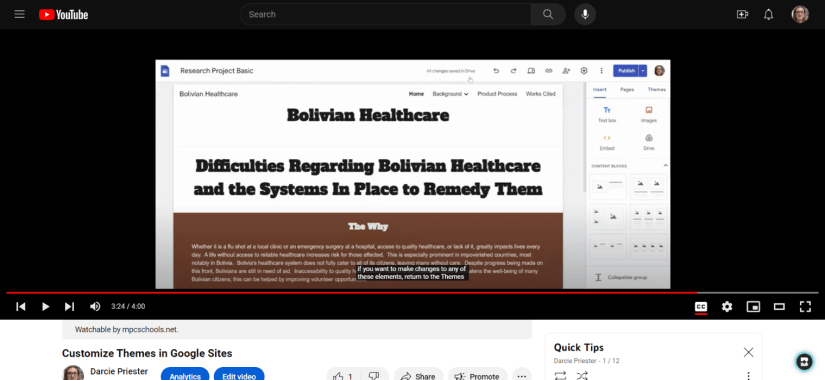Click the Quick Tips playlist title
Viewport: 825px width, 380px height.
coord(578,347)
